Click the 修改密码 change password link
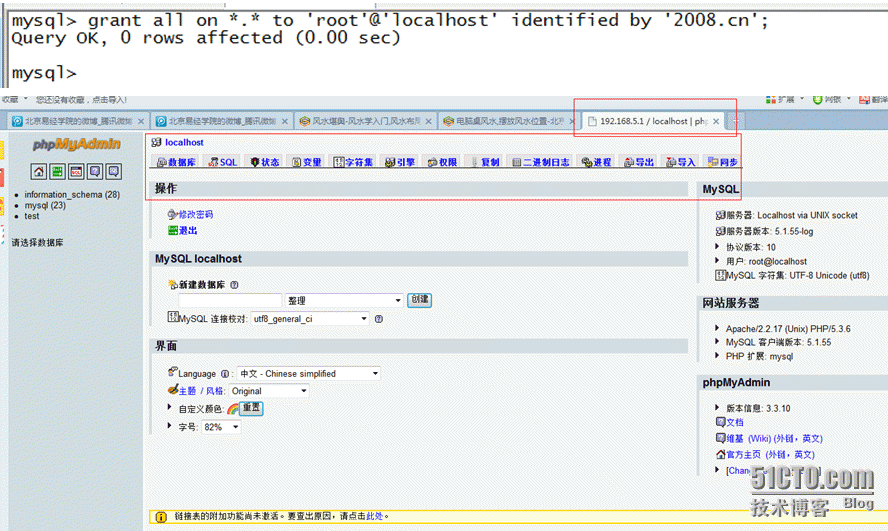This screenshot has height=531, width=888. [x=196, y=215]
